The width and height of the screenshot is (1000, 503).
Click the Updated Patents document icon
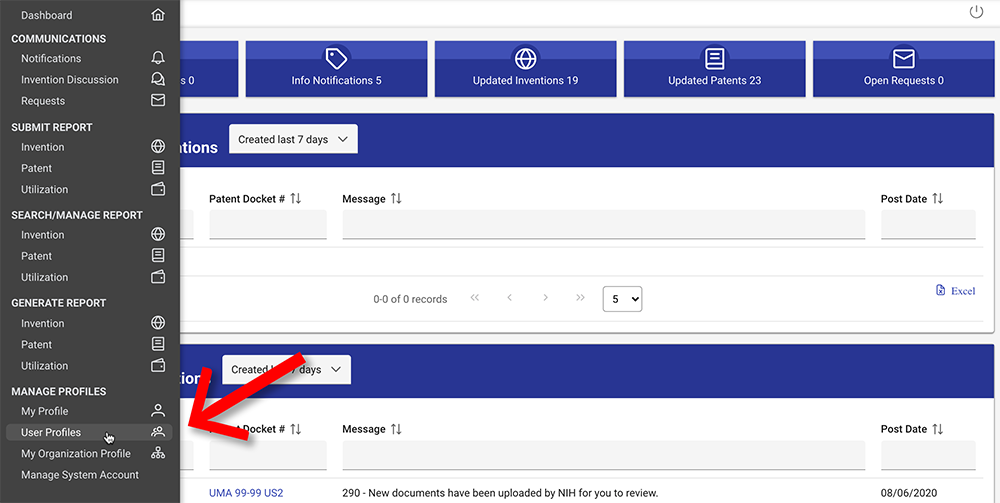714,58
